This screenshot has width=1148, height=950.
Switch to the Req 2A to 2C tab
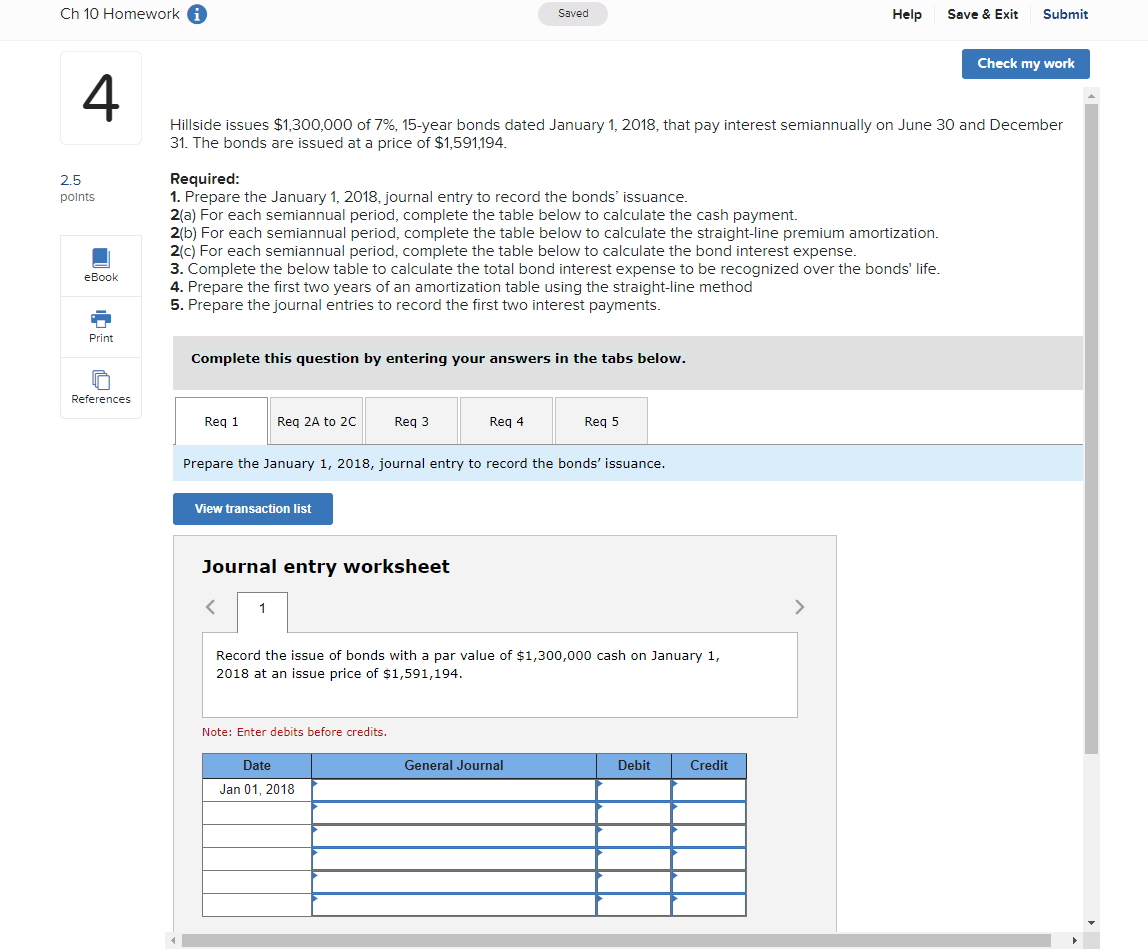click(316, 421)
